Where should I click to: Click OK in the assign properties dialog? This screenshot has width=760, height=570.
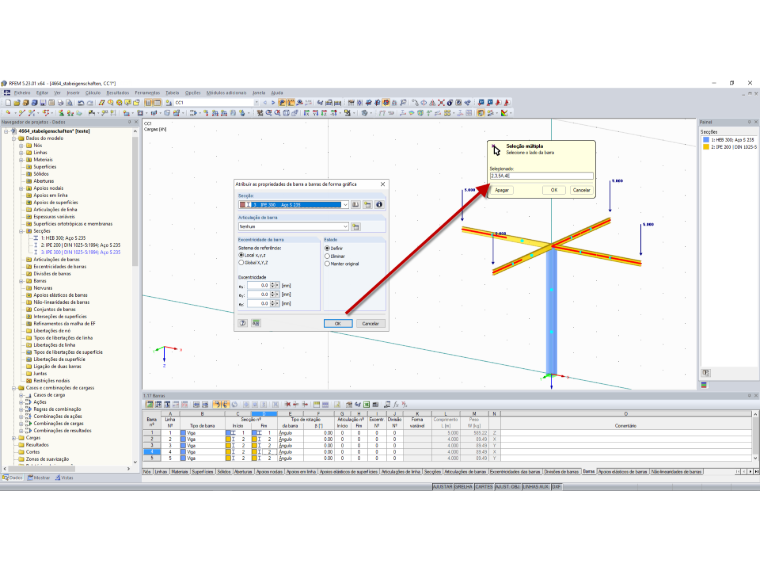coord(338,323)
